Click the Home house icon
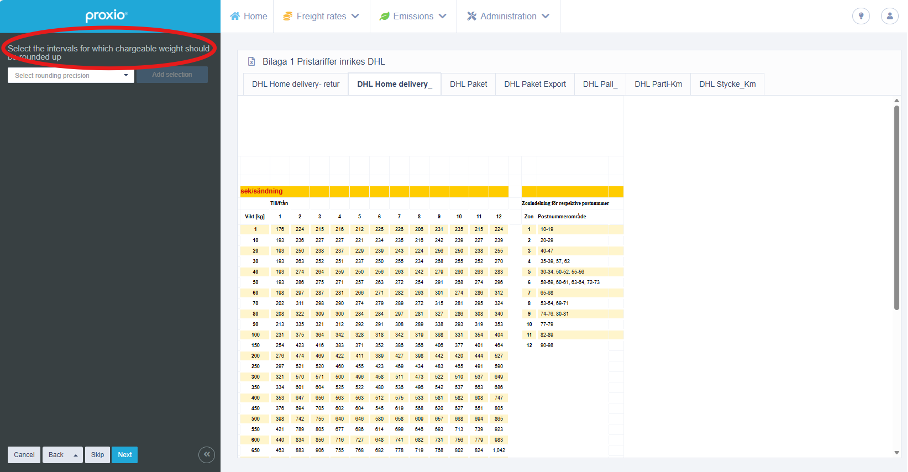The image size is (908, 472). pos(235,16)
